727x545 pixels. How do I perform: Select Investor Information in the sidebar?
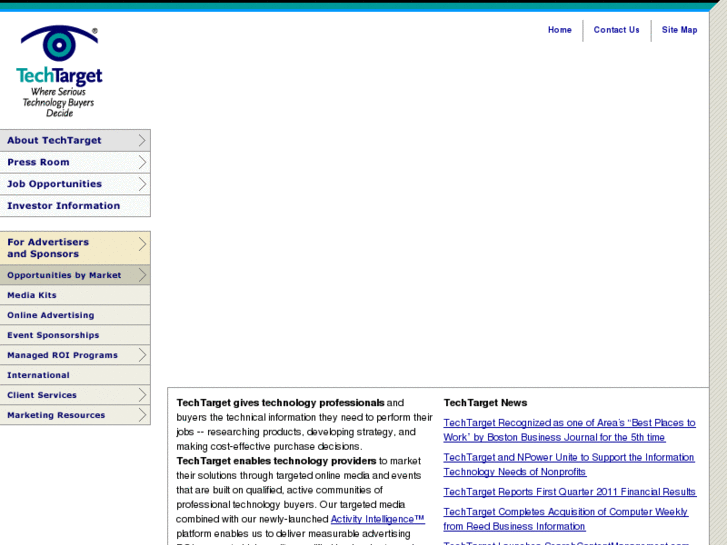[75, 205]
